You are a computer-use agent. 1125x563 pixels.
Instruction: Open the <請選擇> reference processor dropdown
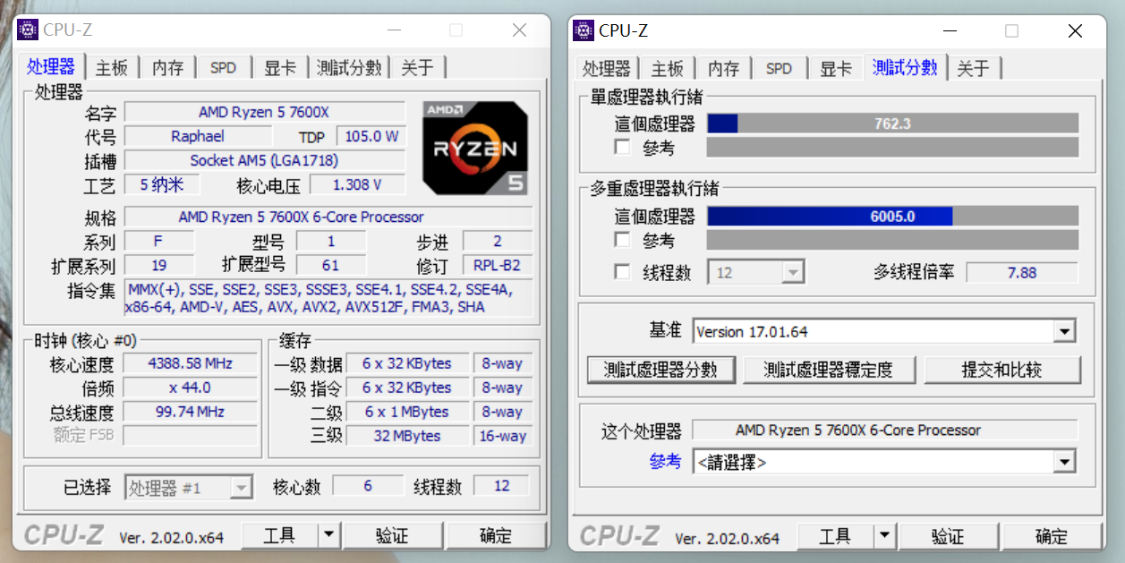[1064, 462]
